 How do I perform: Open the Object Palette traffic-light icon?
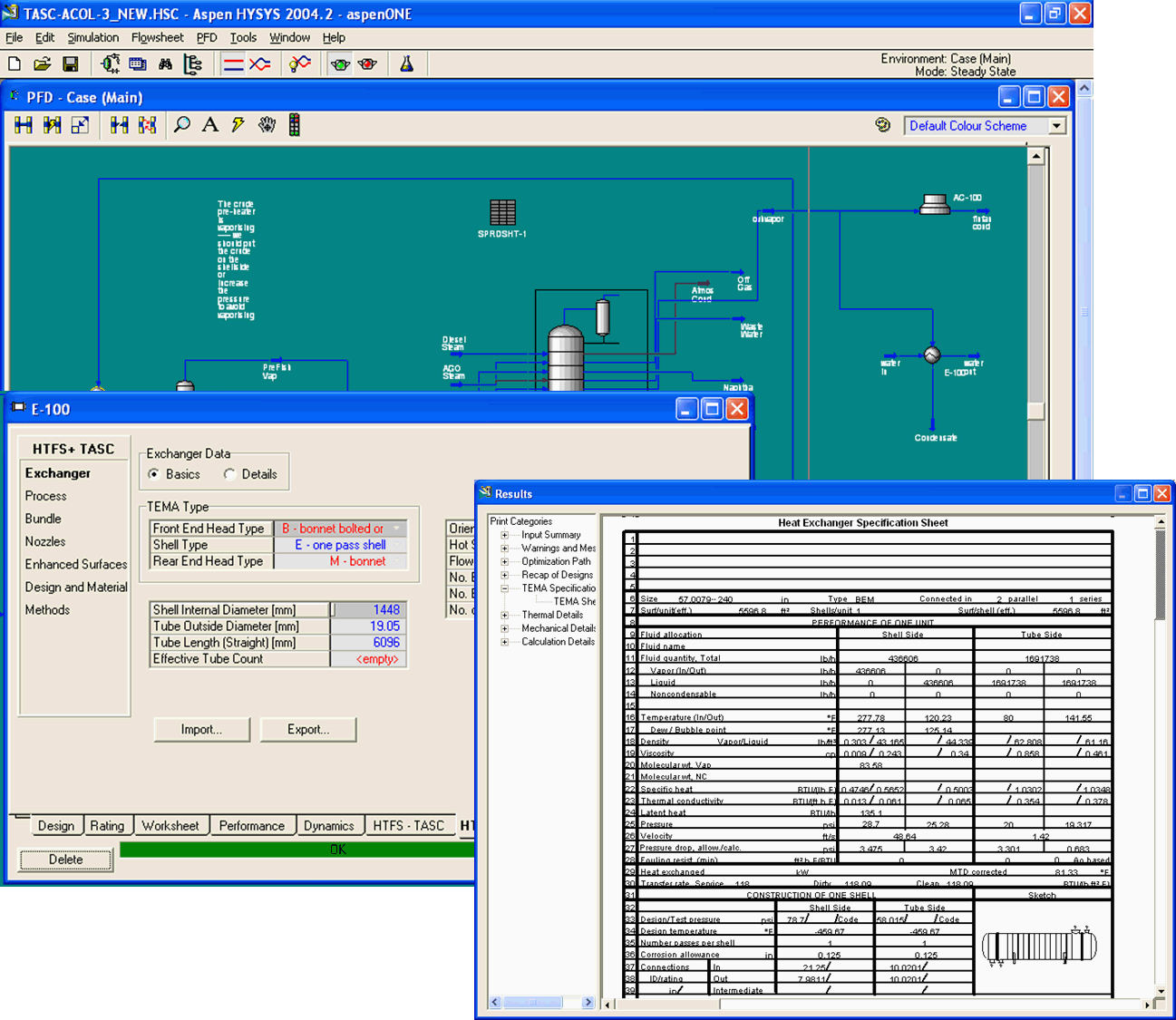click(295, 125)
